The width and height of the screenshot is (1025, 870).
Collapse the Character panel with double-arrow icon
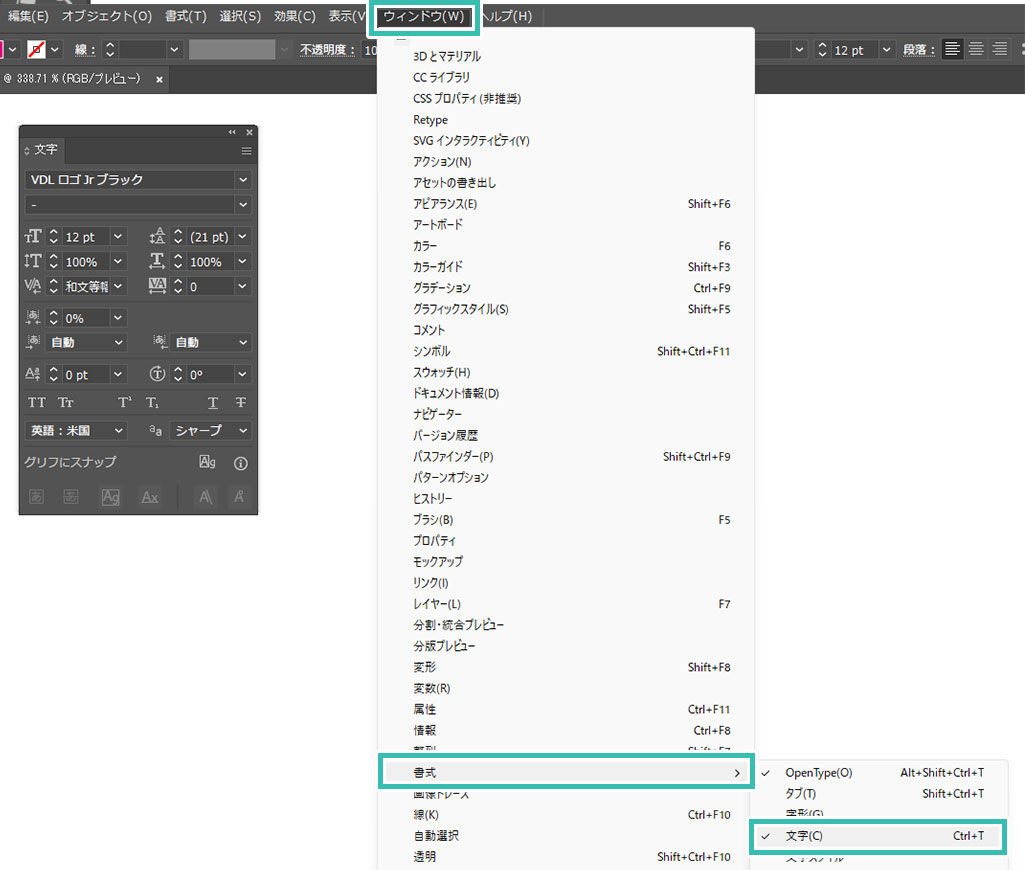point(232,132)
